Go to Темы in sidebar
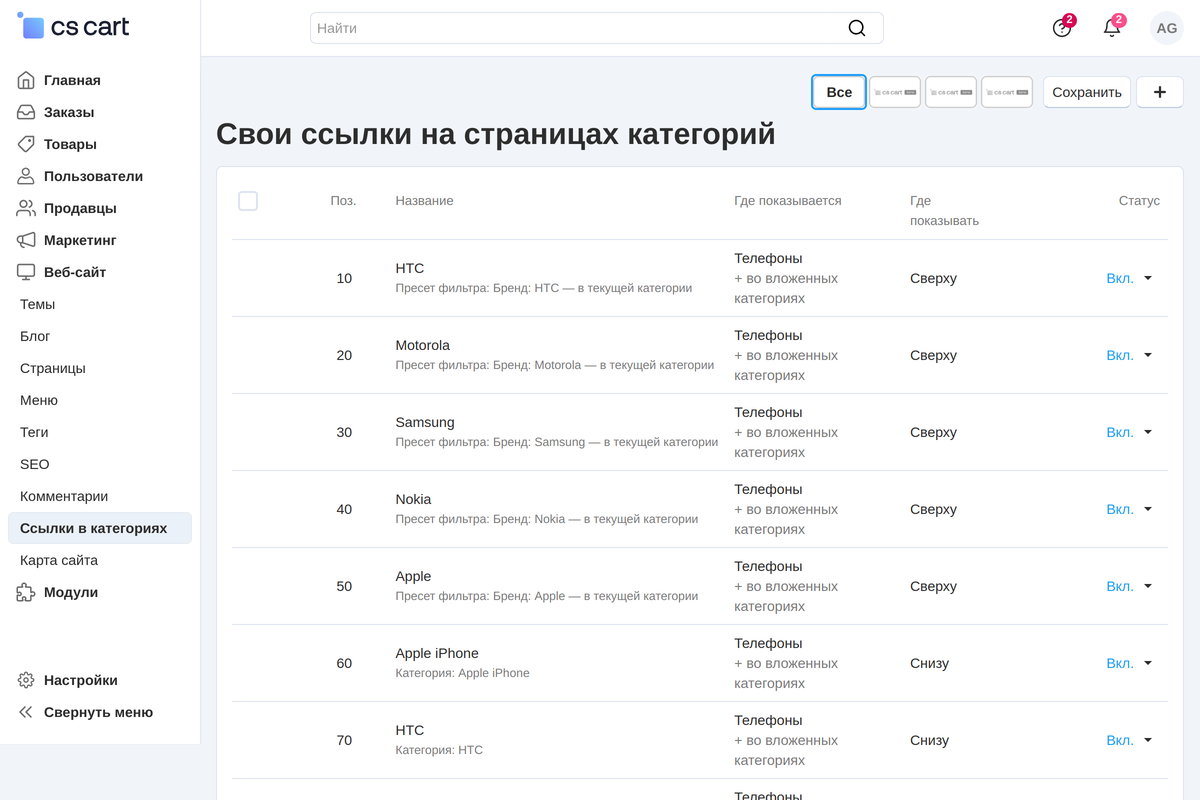The image size is (1200, 800). click(x=37, y=304)
